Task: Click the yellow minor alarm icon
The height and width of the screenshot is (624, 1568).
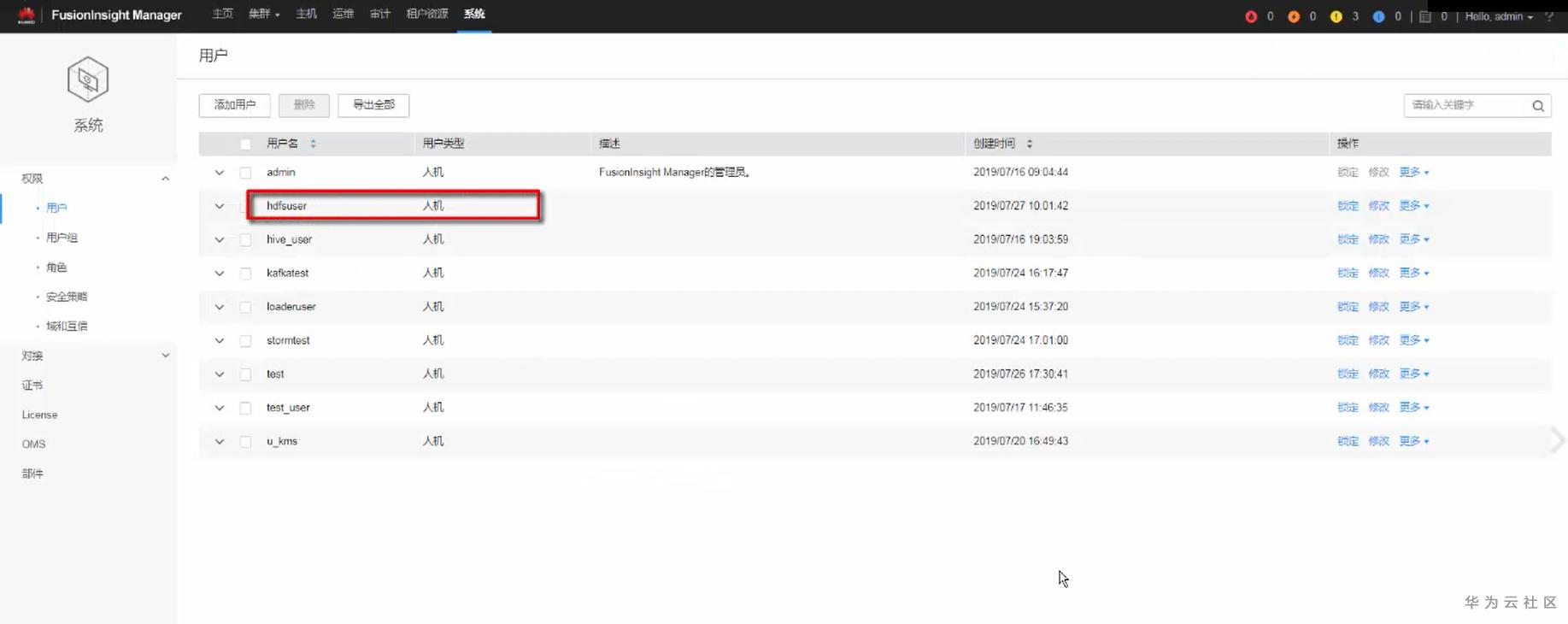Action: pyautogui.click(x=1336, y=16)
